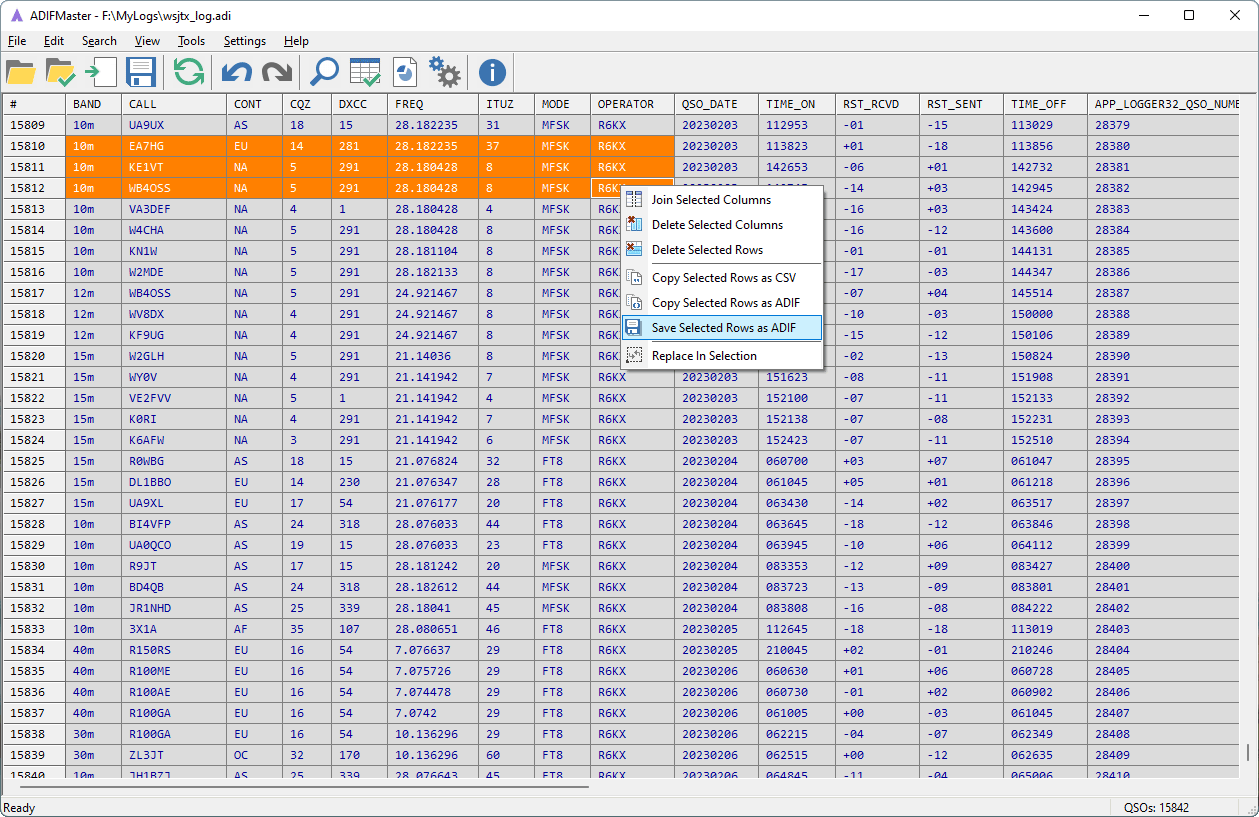
Task: Open the pie chart report icon
Action: [405, 72]
